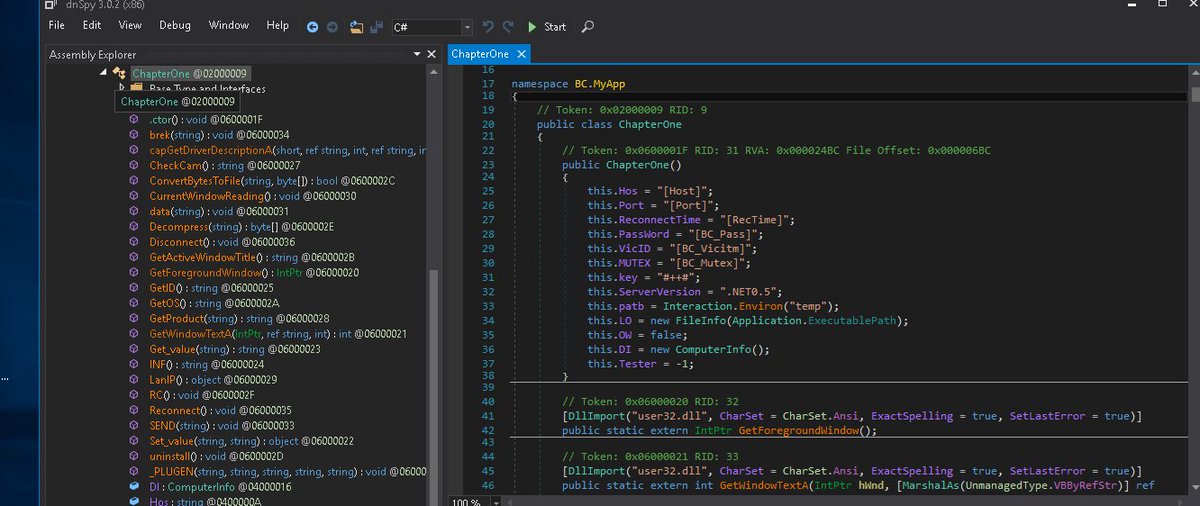Click the method icon beside Reconnect()

pos(134,410)
